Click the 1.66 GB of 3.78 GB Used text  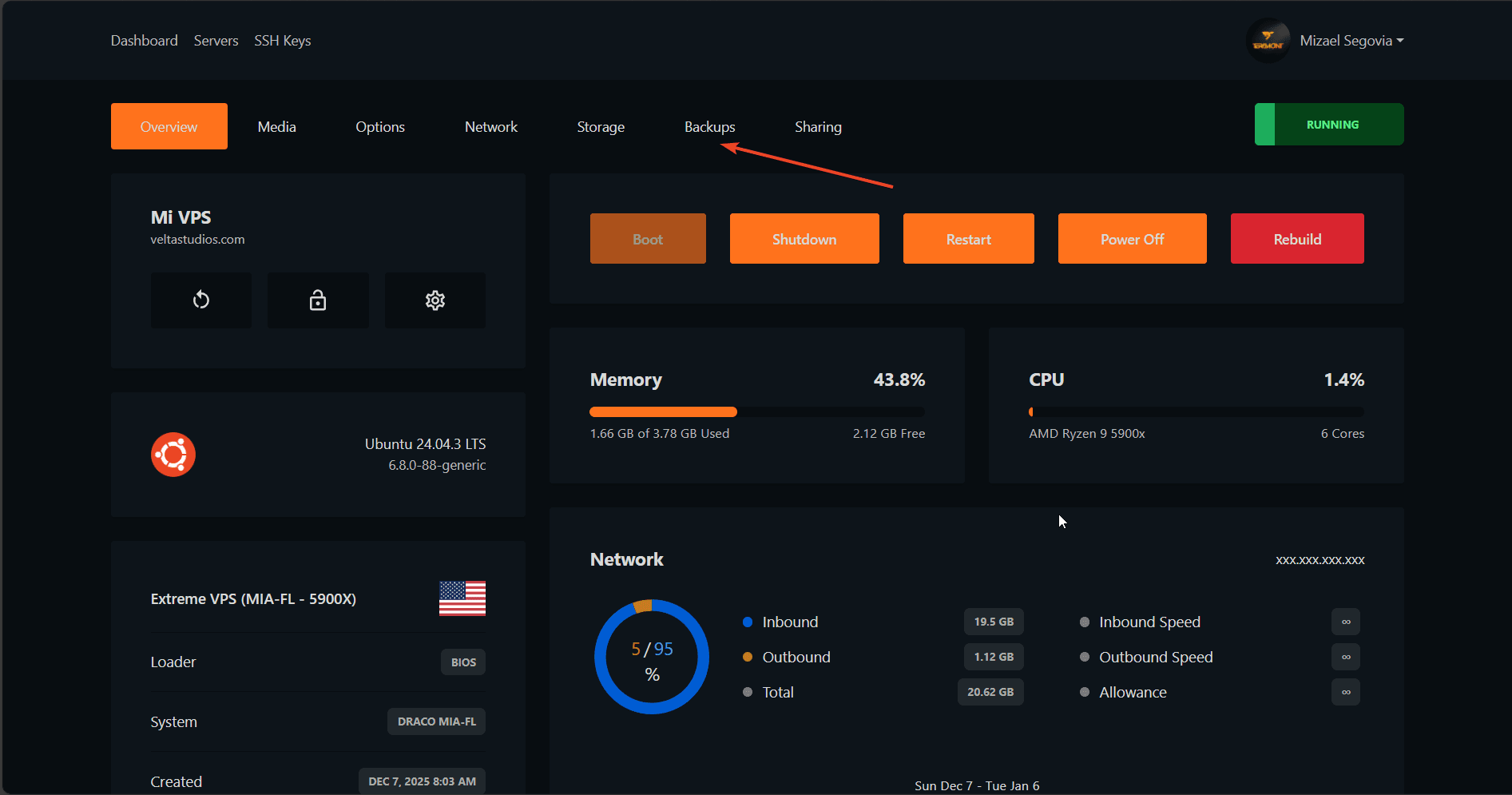(x=660, y=434)
